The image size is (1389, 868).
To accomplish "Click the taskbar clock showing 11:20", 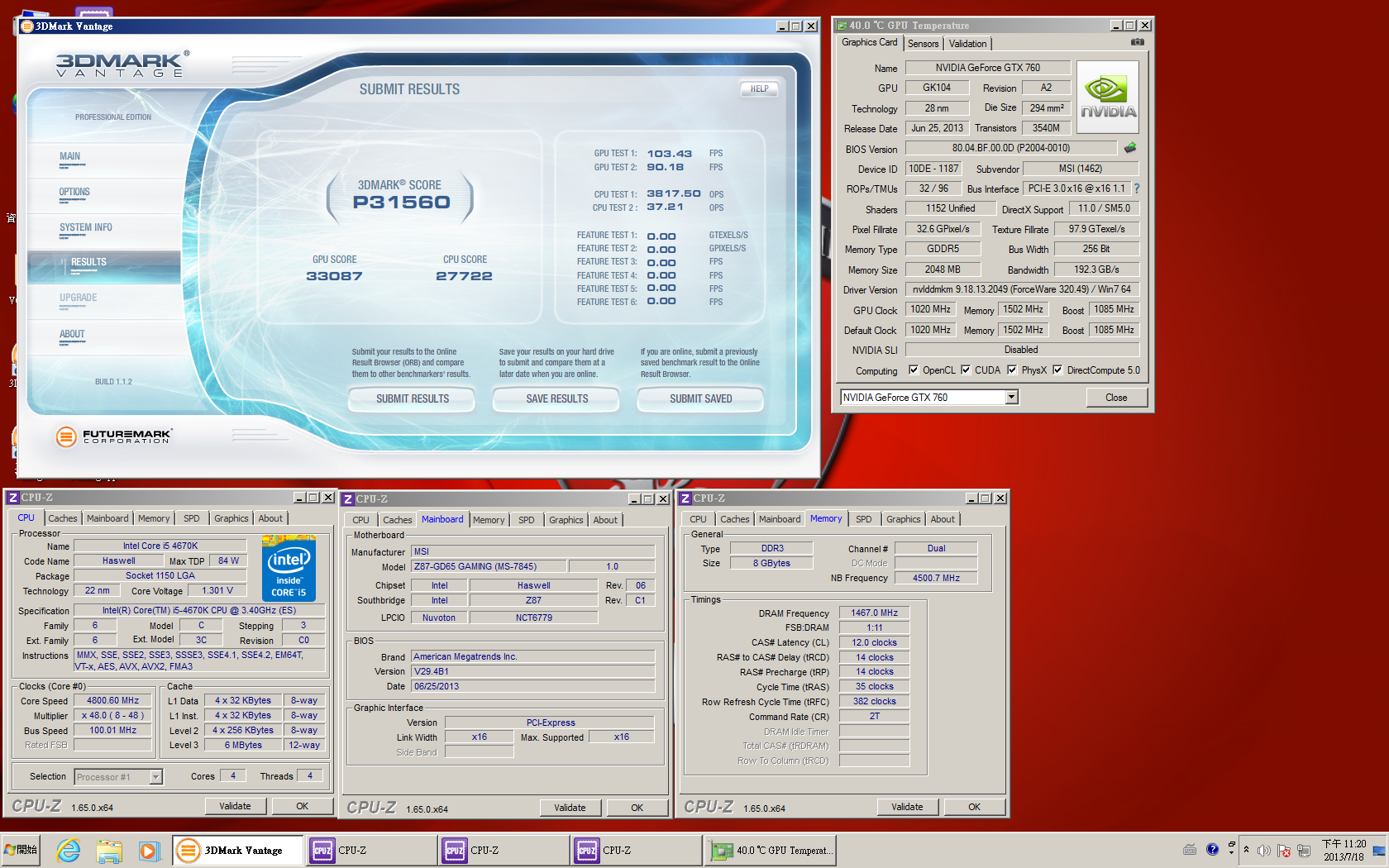I will click(x=1344, y=850).
